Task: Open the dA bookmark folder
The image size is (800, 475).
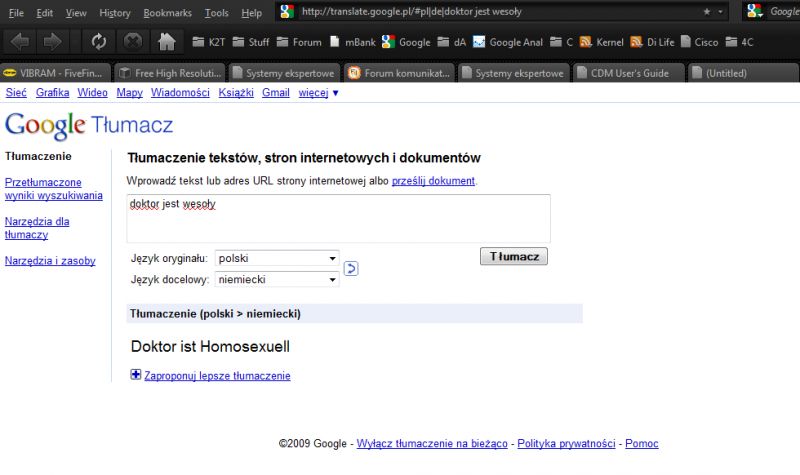Action: [452, 42]
